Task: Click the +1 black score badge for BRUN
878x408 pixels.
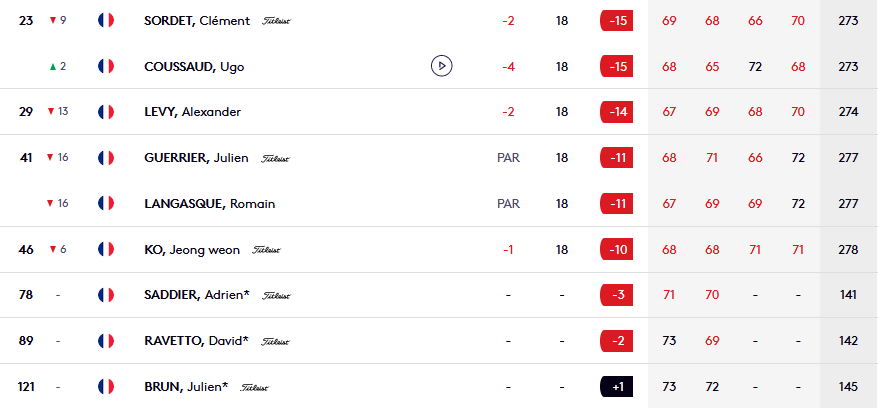Action: click(x=616, y=386)
